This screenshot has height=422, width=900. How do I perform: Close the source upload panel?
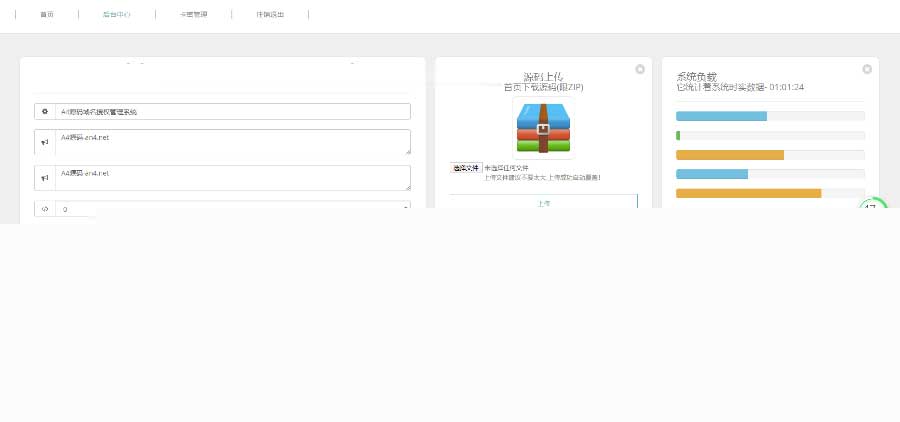[x=640, y=69]
